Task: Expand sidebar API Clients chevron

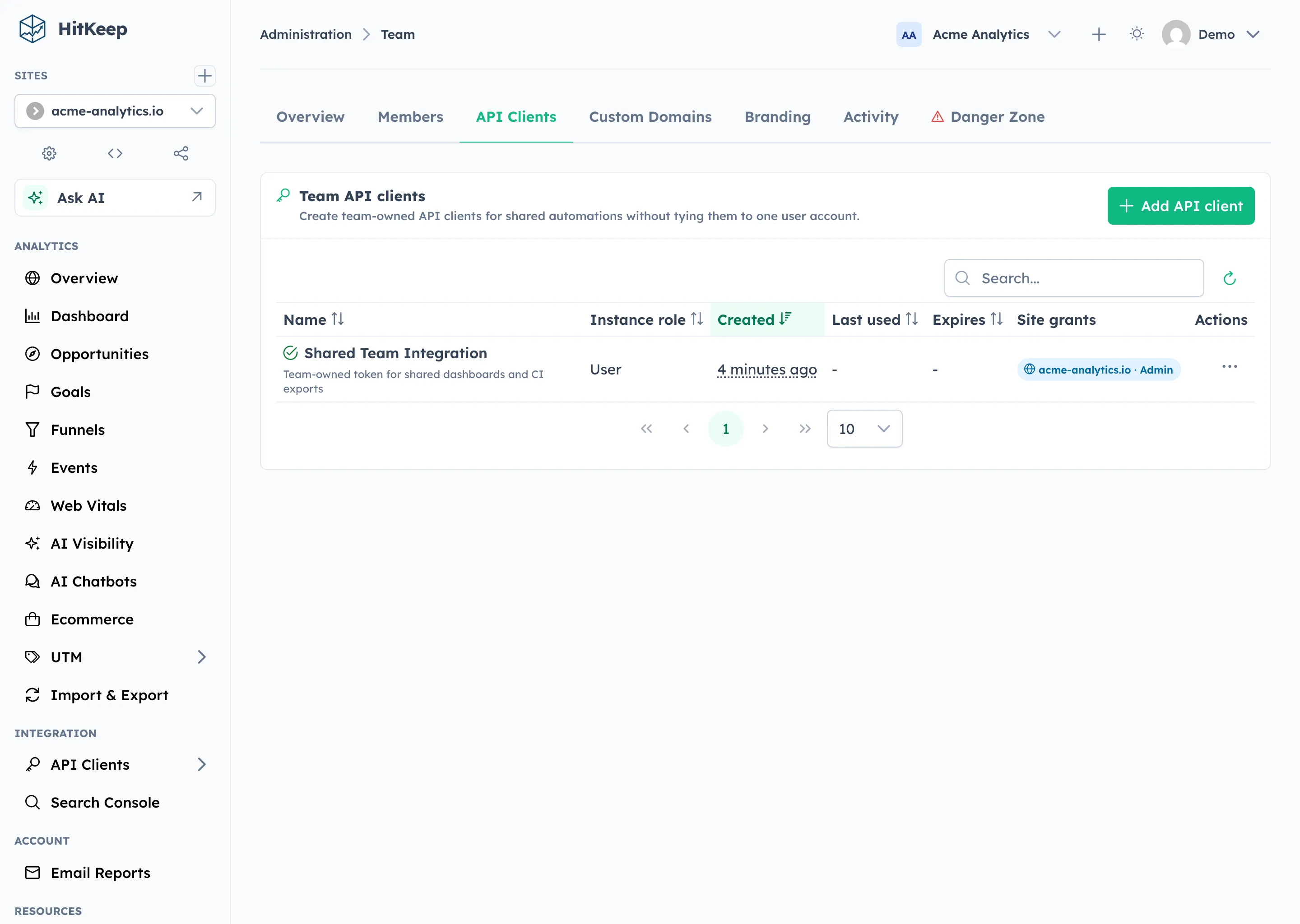Action: 201,764
